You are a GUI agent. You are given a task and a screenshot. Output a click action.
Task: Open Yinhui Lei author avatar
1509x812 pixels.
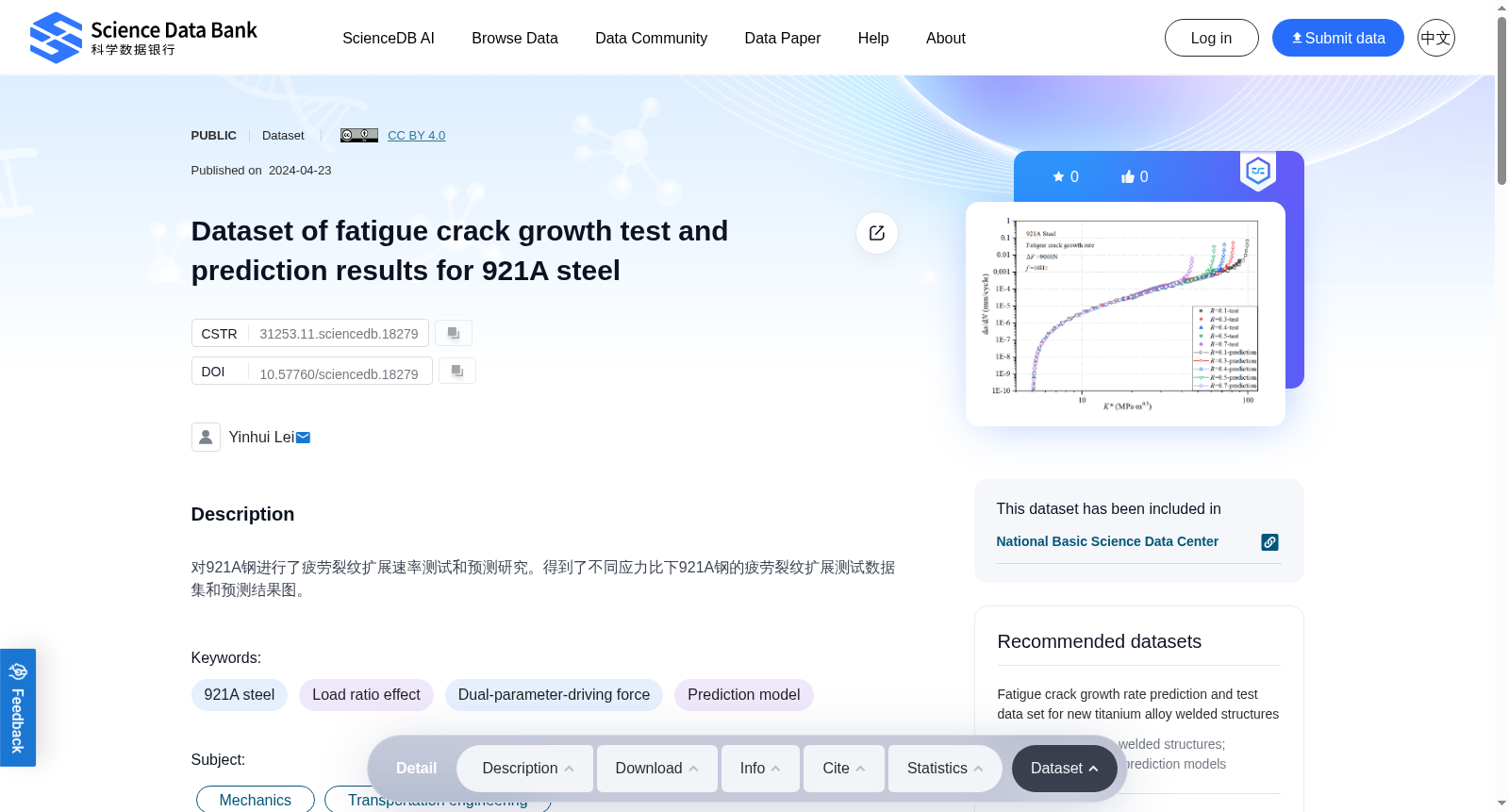[206, 437]
